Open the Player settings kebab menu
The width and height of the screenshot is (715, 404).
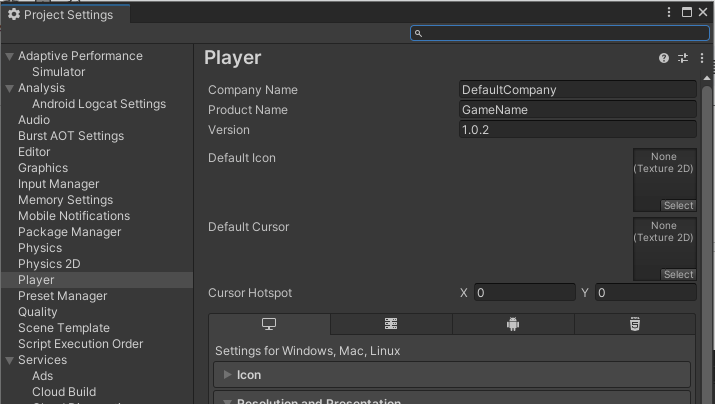(702, 58)
